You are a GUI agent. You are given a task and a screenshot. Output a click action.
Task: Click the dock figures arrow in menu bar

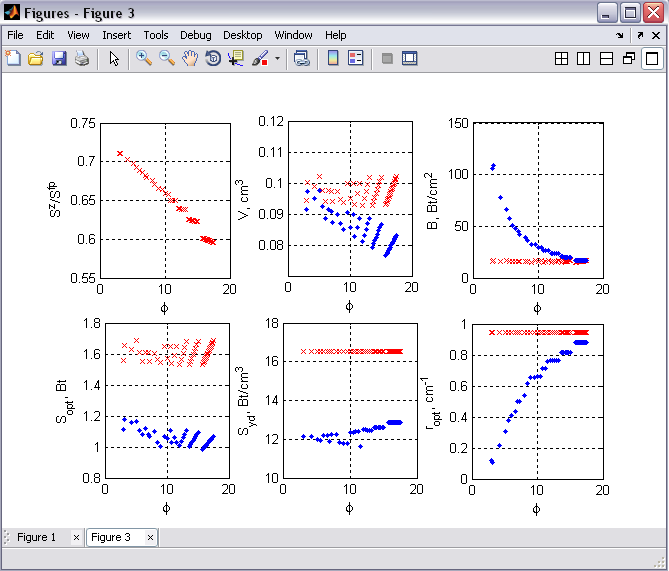click(620, 35)
